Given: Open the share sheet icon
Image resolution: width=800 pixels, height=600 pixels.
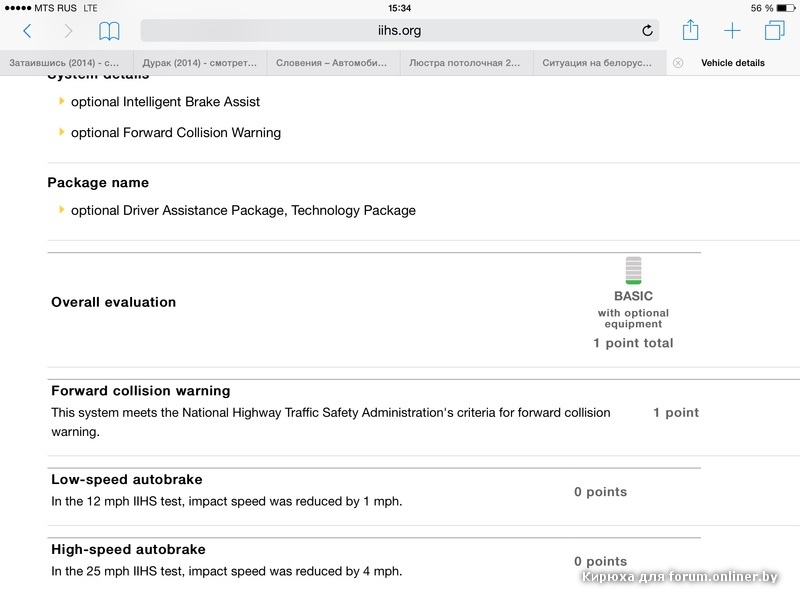Looking at the screenshot, I should (x=690, y=30).
